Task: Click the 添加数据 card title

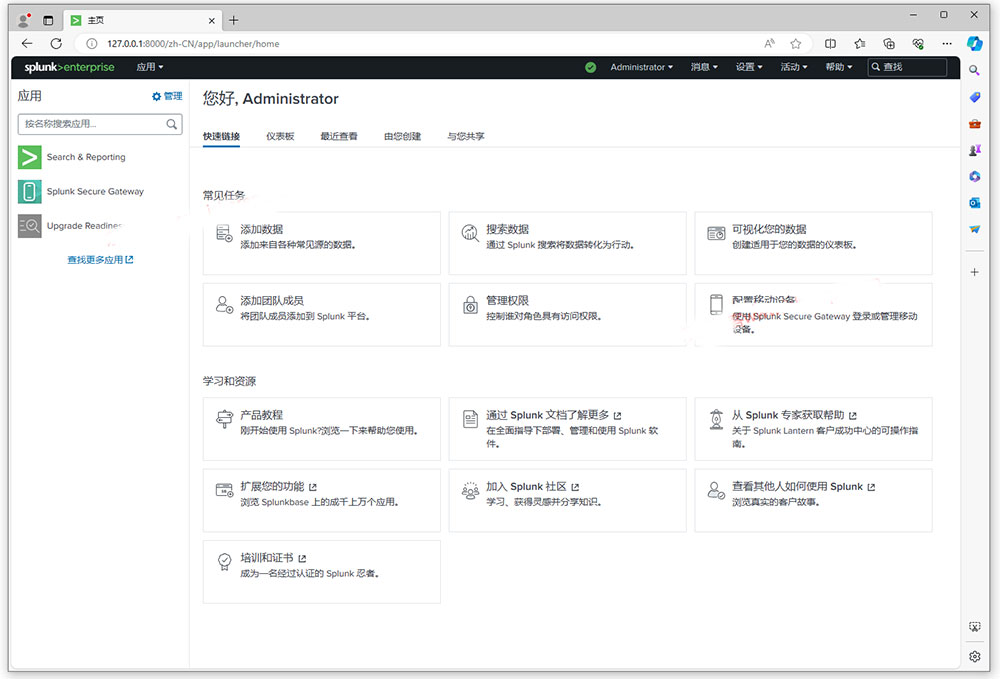Action: click(261, 230)
